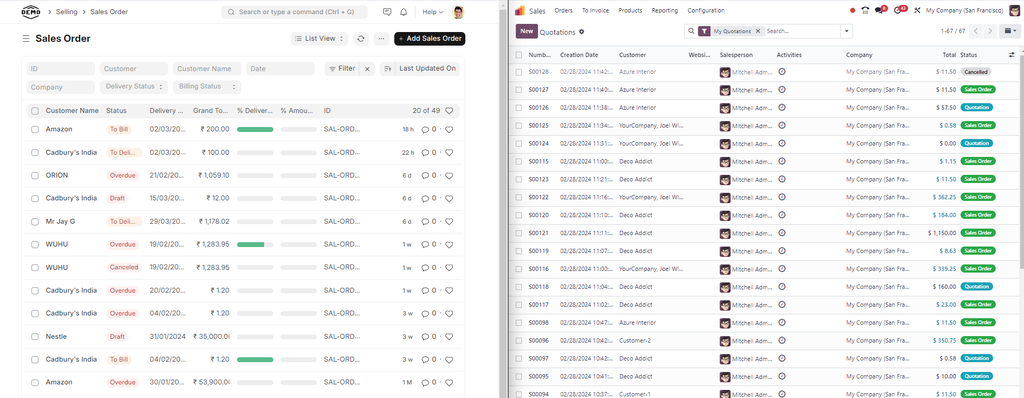The height and width of the screenshot is (398, 1024).
Task: Go to next page in Odoo pager
Action: pyautogui.click(x=991, y=31)
